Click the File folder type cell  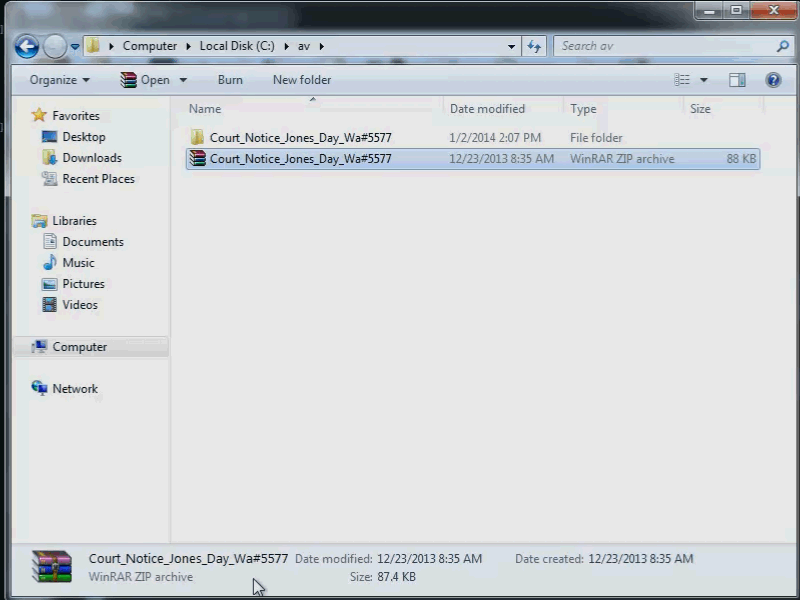596,138
